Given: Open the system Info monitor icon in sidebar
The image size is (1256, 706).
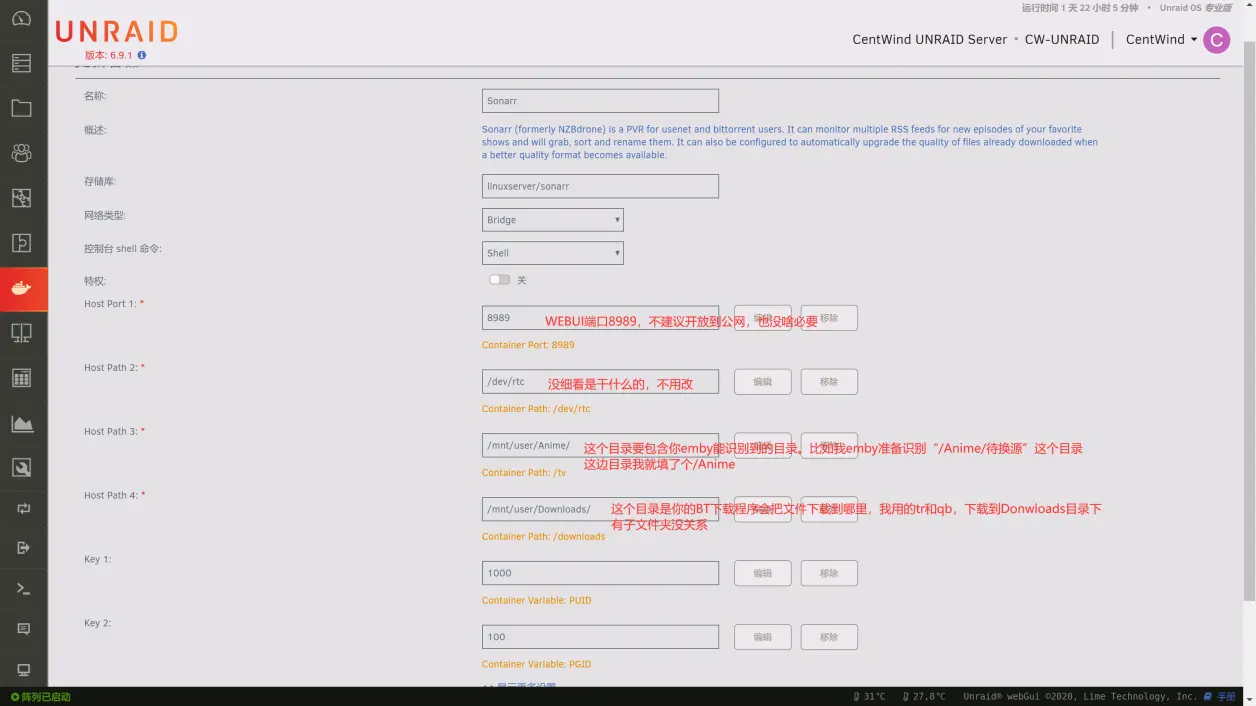Looking at the screenshot, I should tap(23, 669).
